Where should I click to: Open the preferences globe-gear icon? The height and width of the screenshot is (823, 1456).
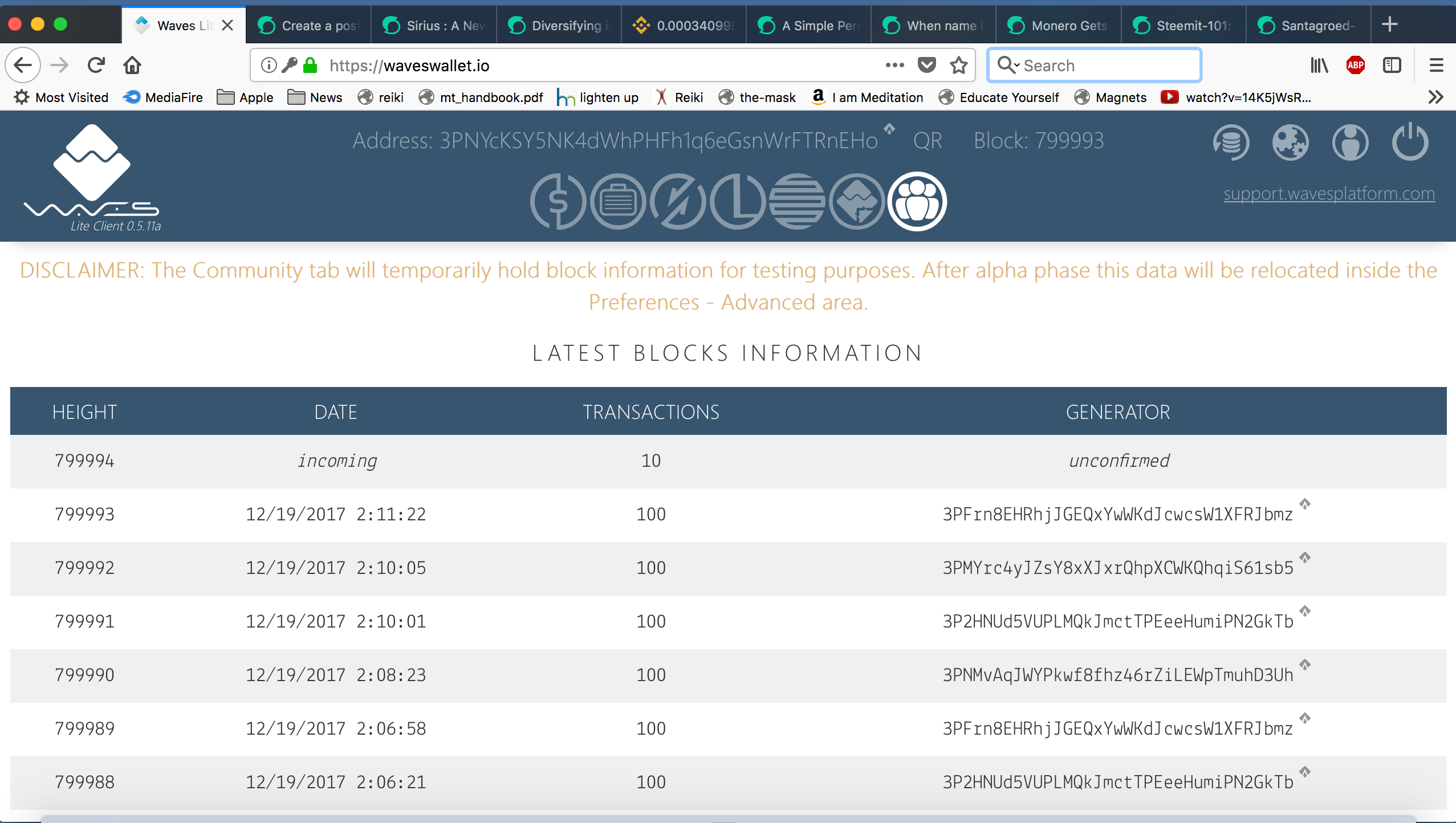[x=1290, y=142]
